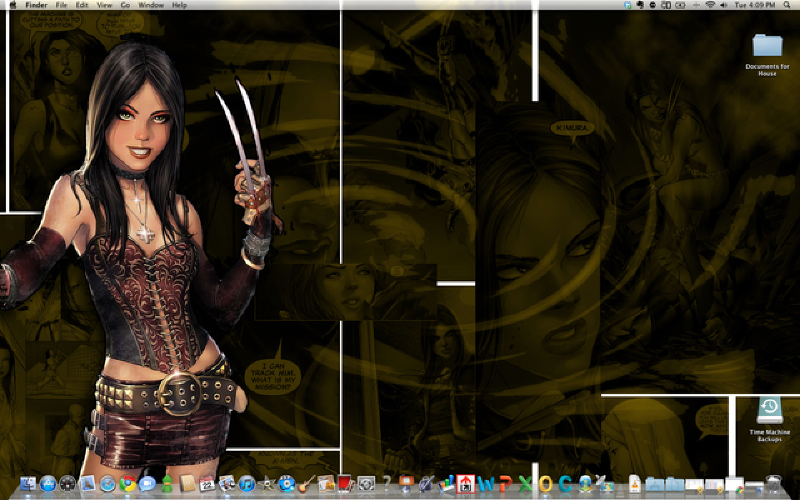Open the Keynote podium icon in Dock
The image size is (800, 500).
coord(406,483)
